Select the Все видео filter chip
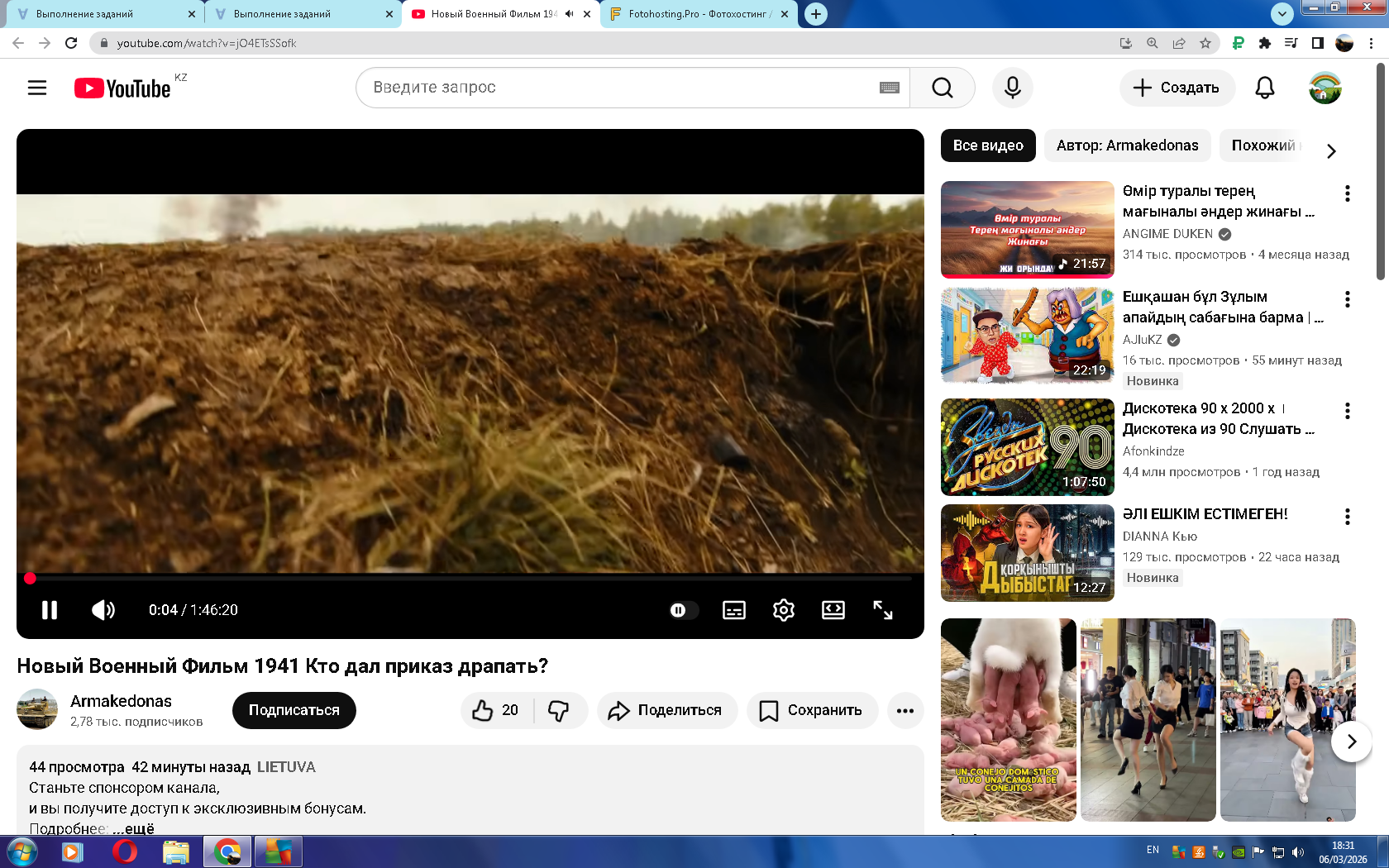The image size is (1389, 868). coord(988,145)
